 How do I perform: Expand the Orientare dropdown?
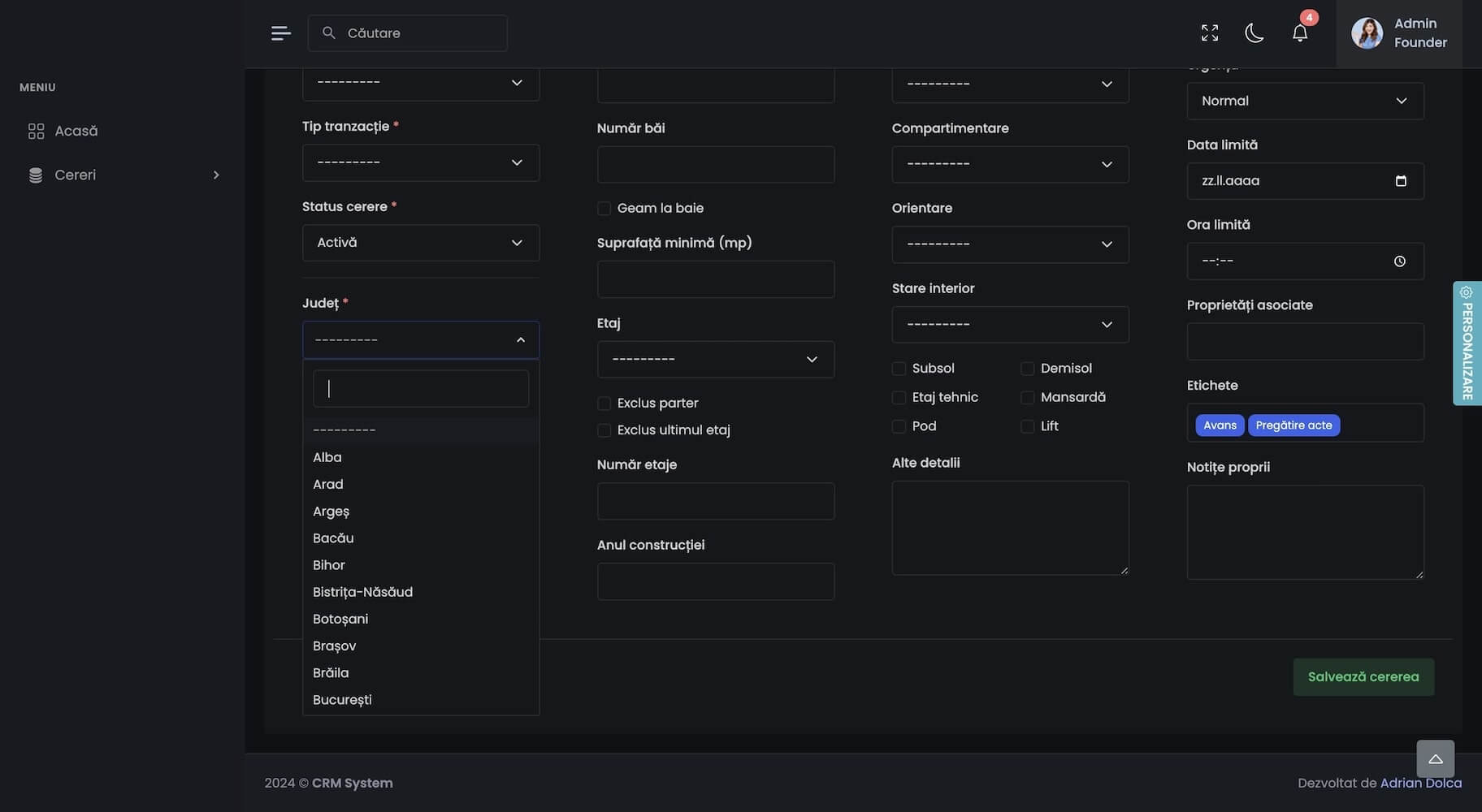tap(1009, 244)
